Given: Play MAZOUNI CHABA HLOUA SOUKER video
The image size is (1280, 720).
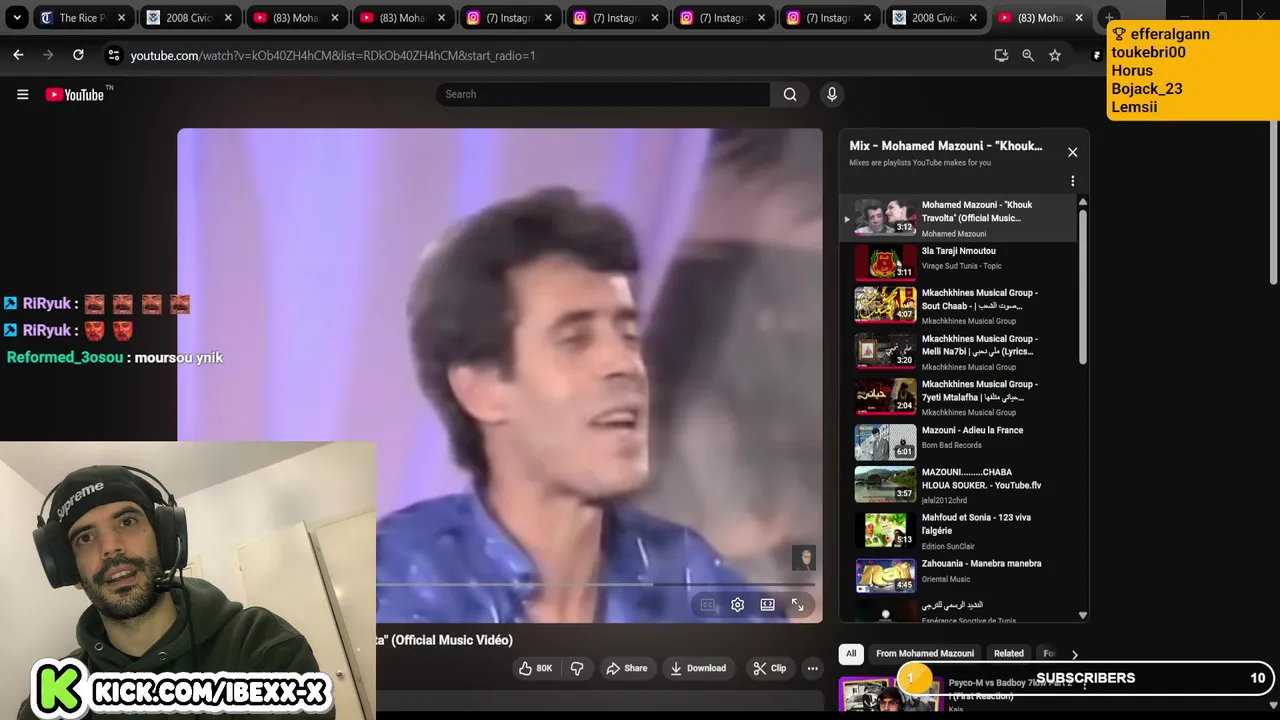Looking at the screenshot, I should (960, 484).
